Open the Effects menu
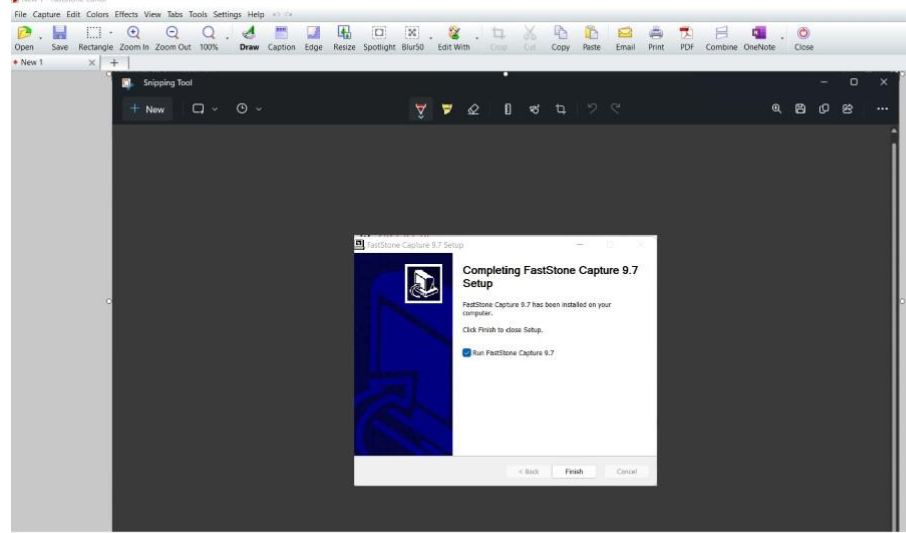 126,15
